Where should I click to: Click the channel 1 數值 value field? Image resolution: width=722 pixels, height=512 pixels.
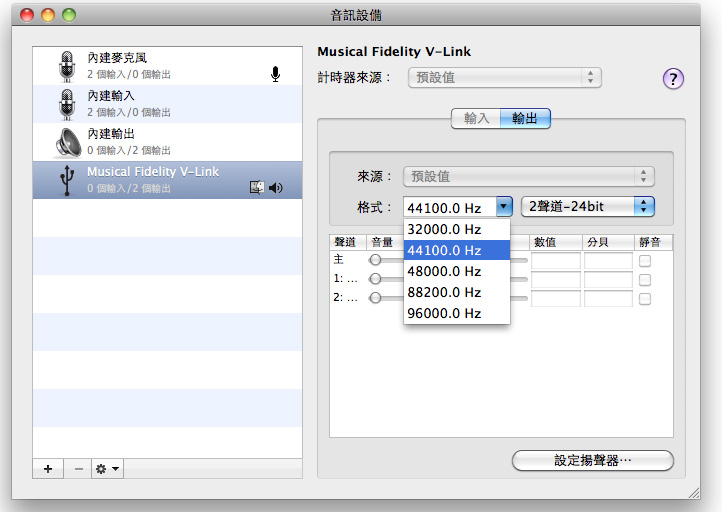pos(556,279)
